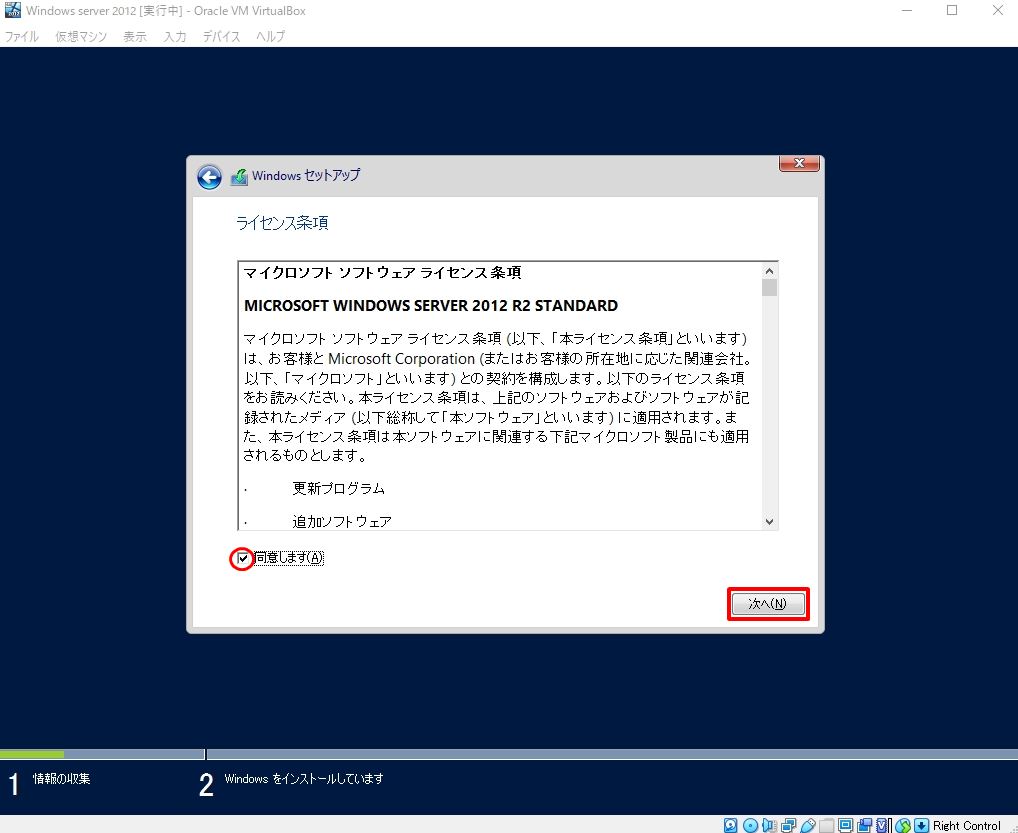Click the setup progress bar

(x=509, y=754)
